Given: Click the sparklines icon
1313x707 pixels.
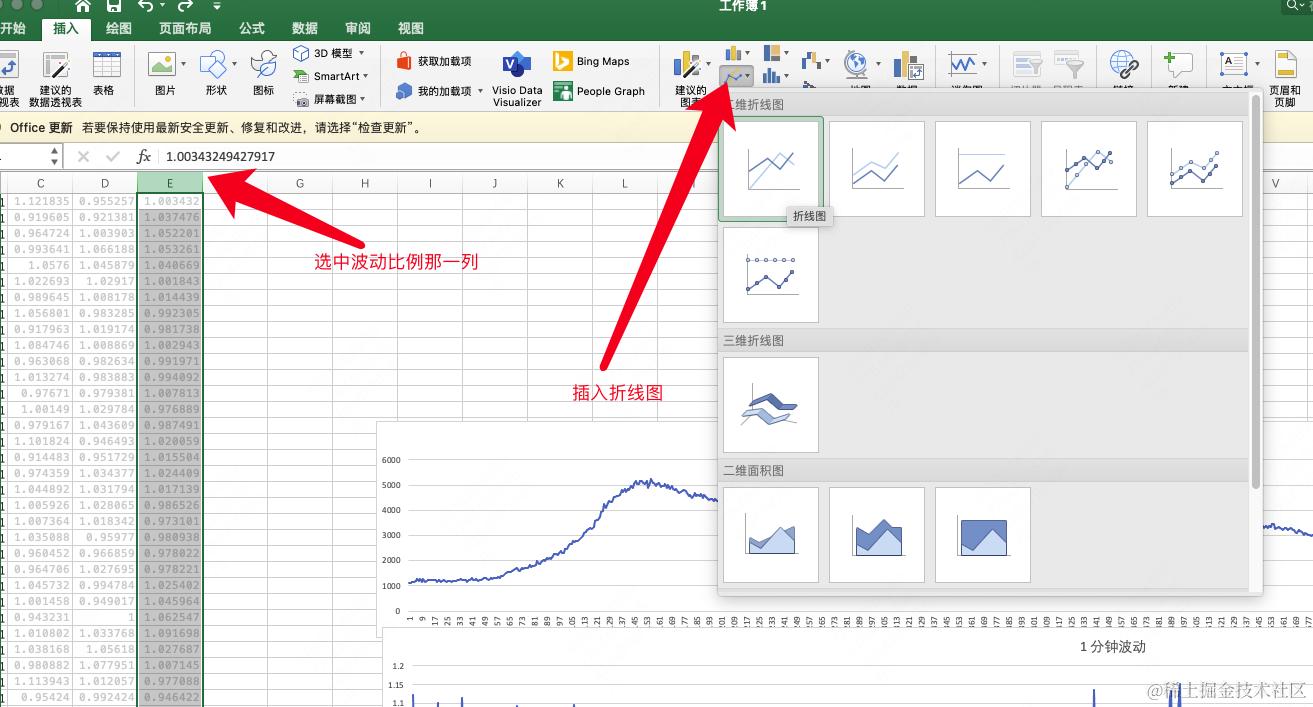Looking at the screenshot, I should point(963,65).
